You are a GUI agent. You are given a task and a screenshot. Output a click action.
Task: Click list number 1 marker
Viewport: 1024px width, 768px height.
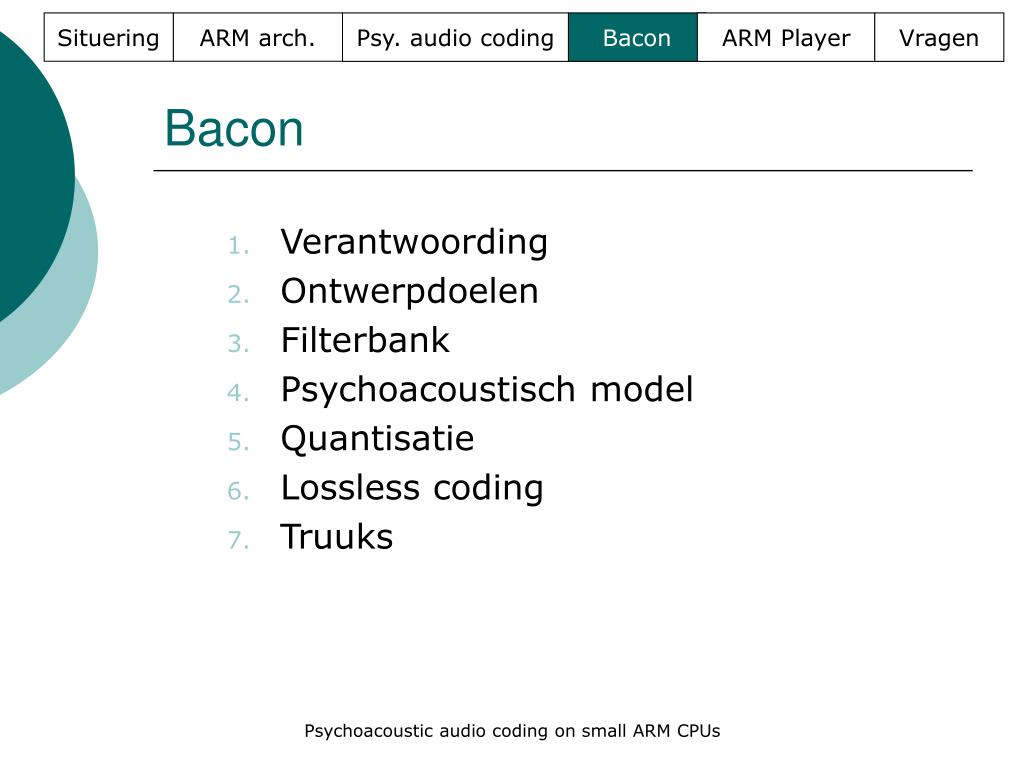238,246
